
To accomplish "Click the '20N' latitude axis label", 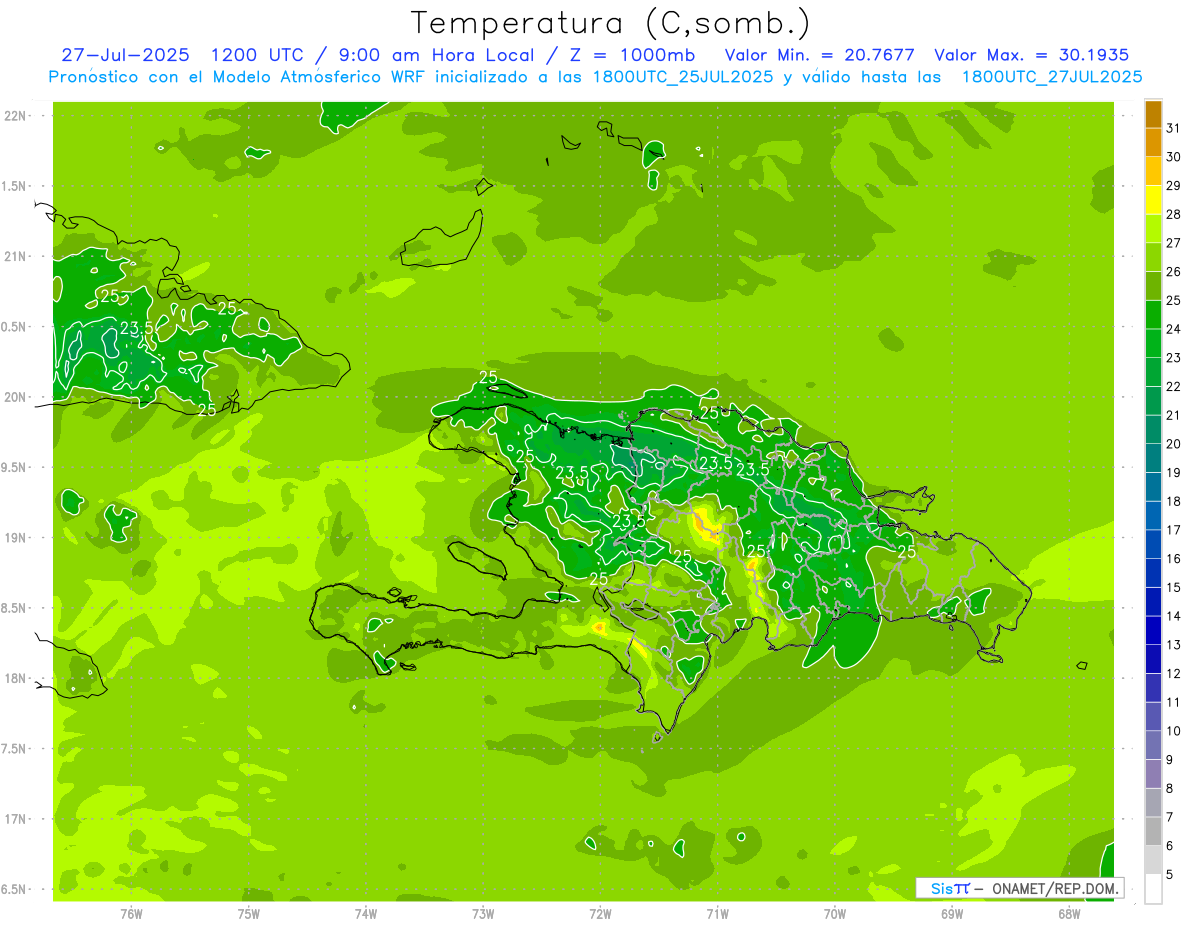I will click(15, 397).
